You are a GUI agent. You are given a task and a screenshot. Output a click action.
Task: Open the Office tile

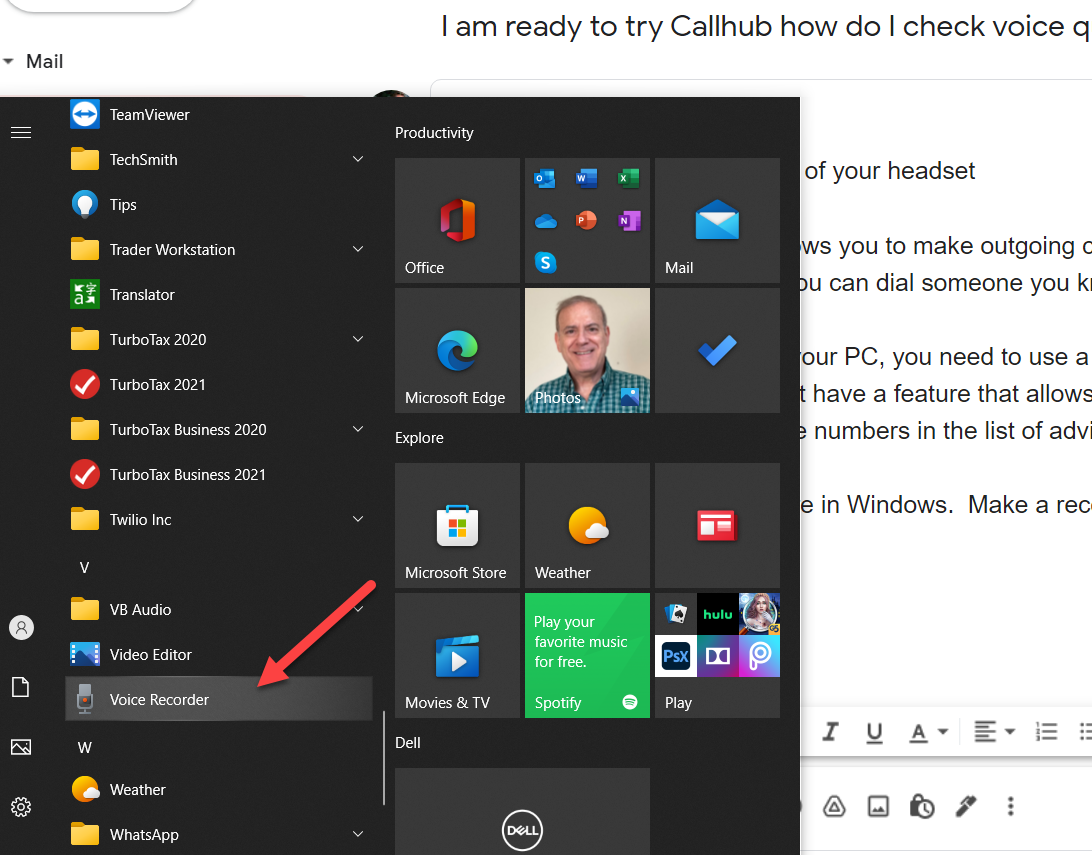point(458,220)
